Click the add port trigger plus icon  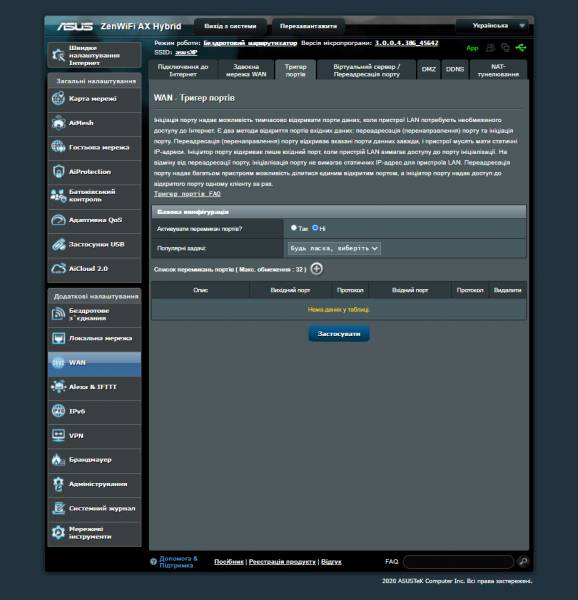(x=316, y=269)
